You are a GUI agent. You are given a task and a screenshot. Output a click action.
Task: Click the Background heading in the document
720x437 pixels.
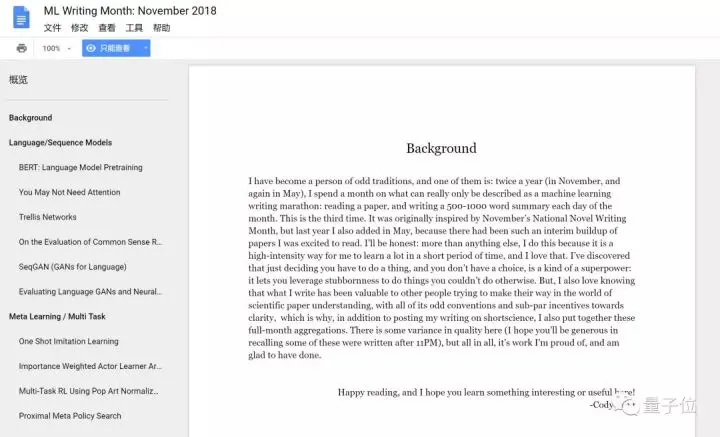pos(441,148)
